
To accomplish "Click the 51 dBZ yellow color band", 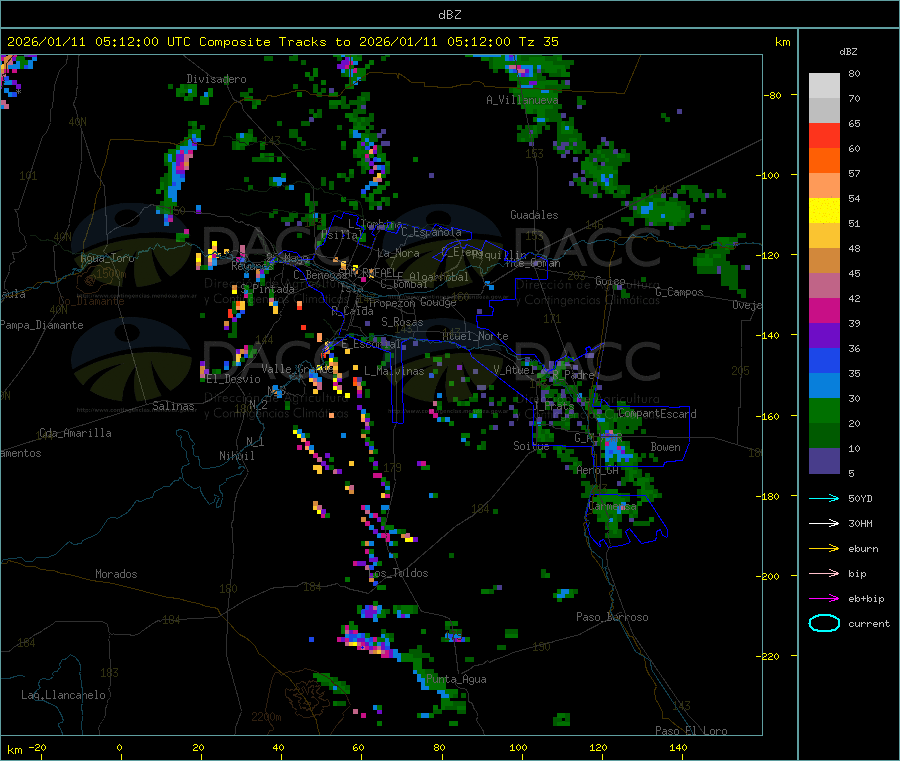I will (x=824, y=211).
